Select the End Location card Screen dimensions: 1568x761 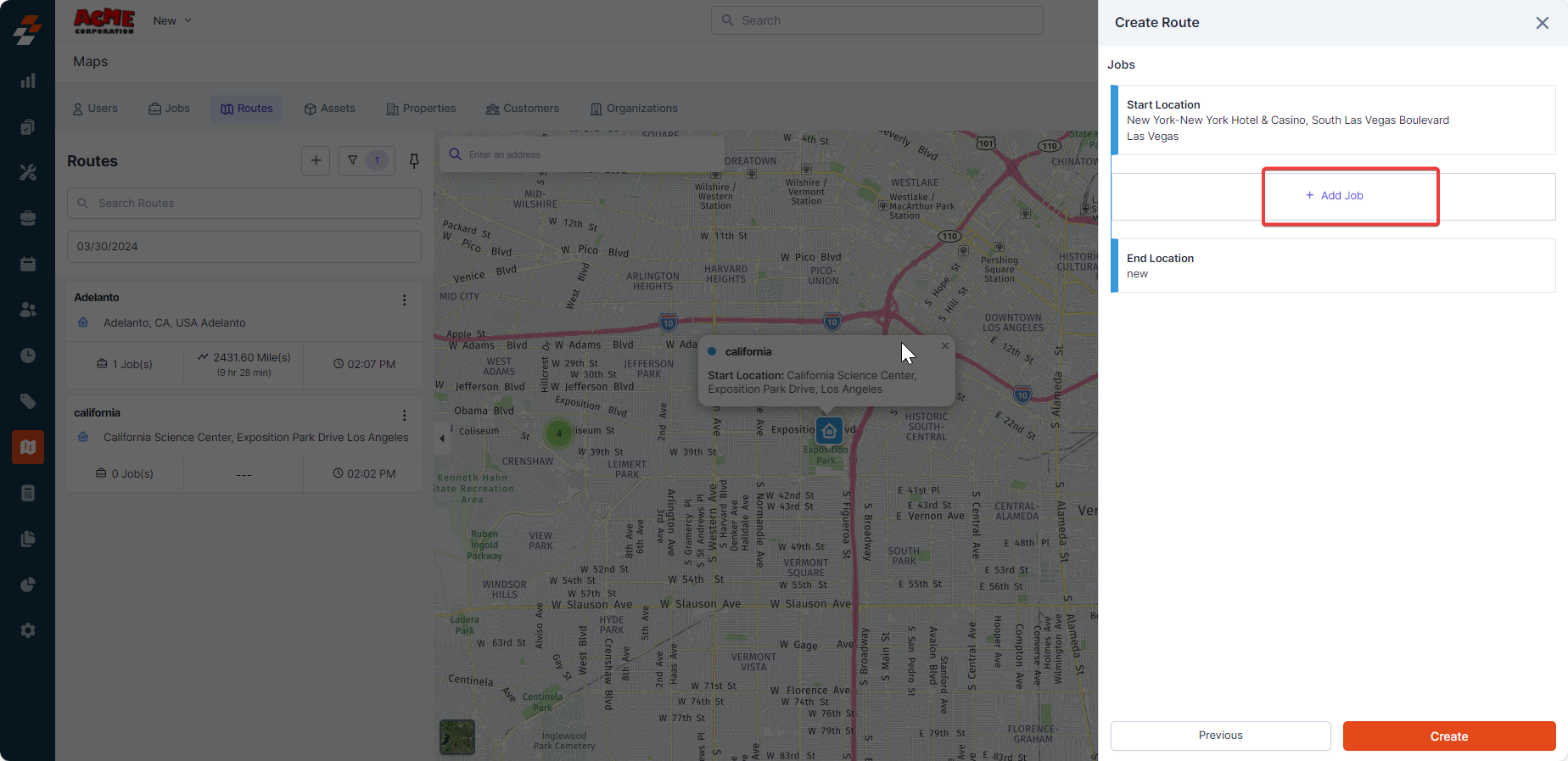1334,266
